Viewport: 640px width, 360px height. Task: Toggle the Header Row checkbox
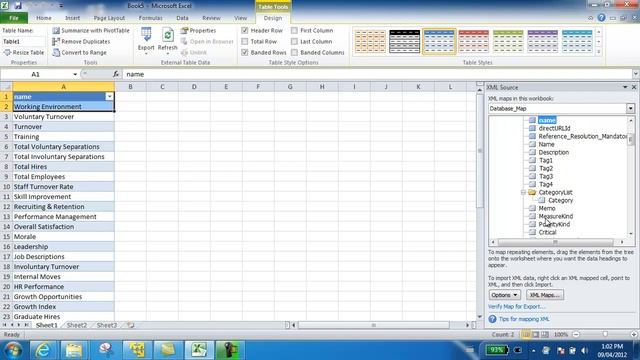(x=245, y=31)
